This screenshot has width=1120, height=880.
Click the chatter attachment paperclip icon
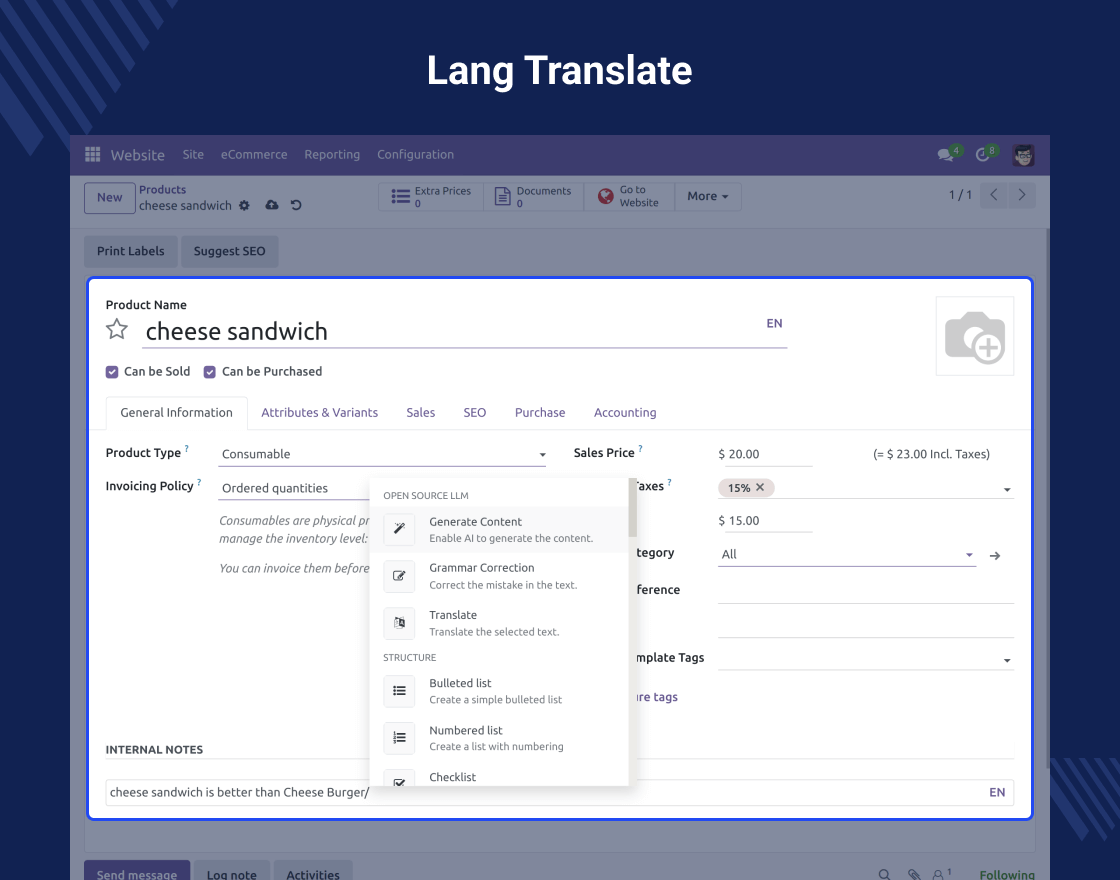pyautogui.click(x=914, y=874)
